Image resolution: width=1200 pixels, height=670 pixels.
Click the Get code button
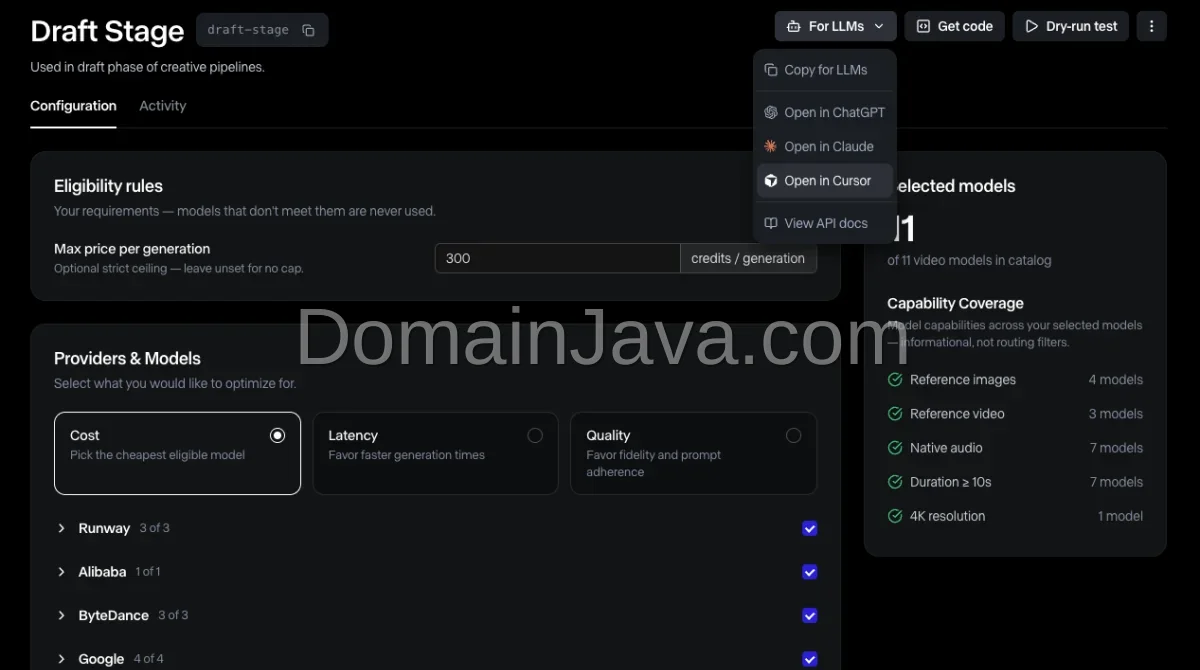(954, 26)
